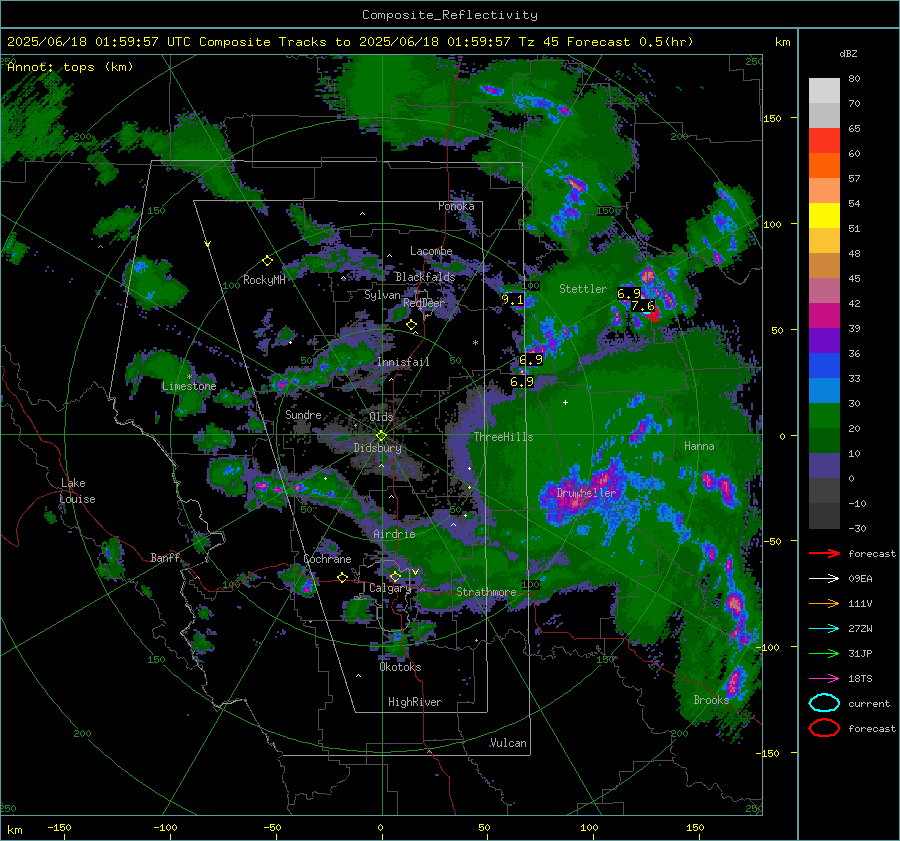Screen dimensions: 900x841
Task: Click the magenta 18TS arrow legend icon
Action: pyautogui.click(x=824, y=679)
